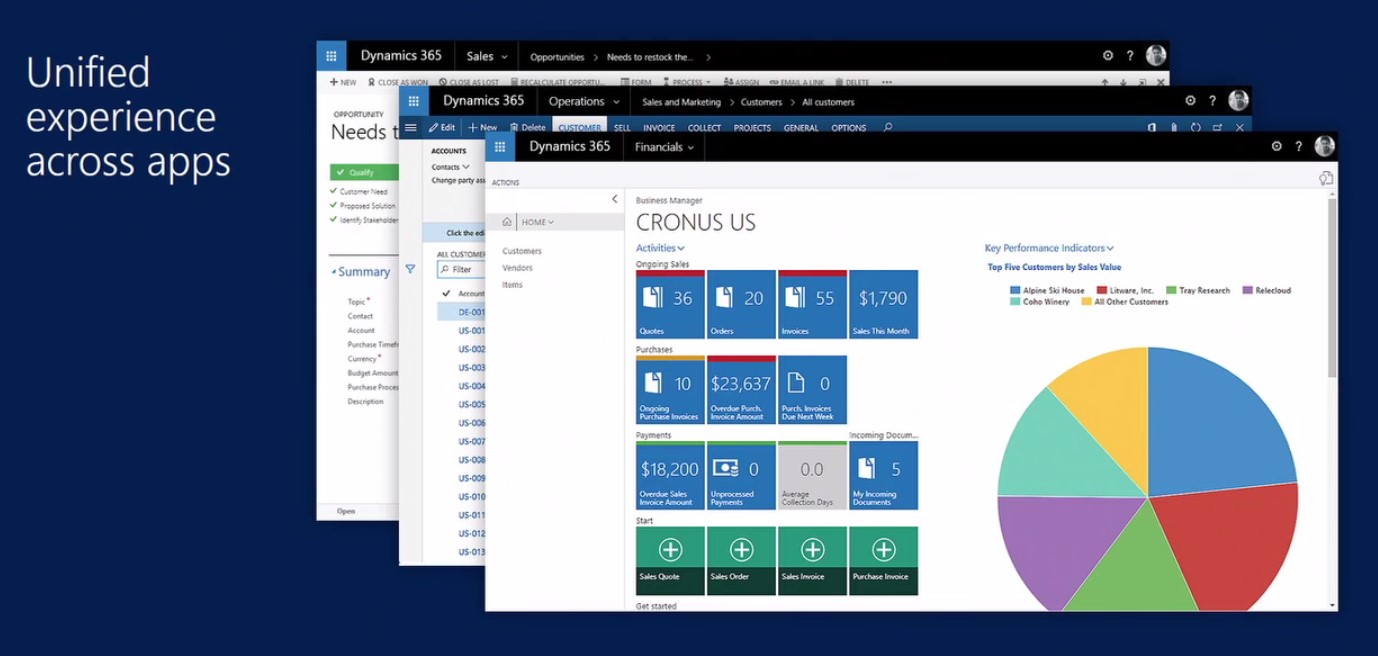Open COLLECT tab in Operations window
The width and height of the screenshot is (1378, 656).
[x=704, y=128]
